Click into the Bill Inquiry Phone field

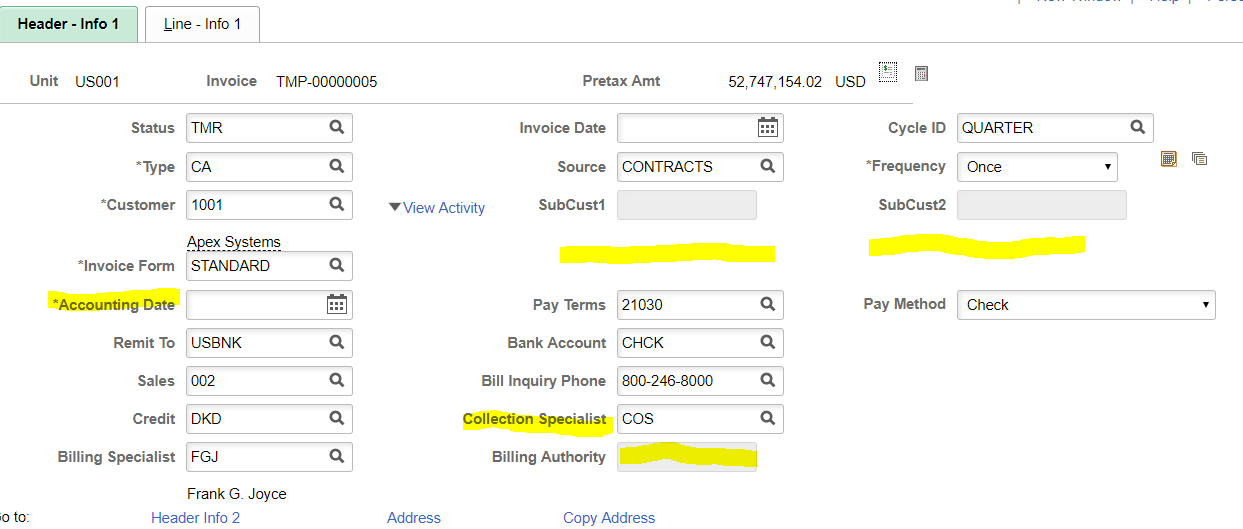[686, 381]
